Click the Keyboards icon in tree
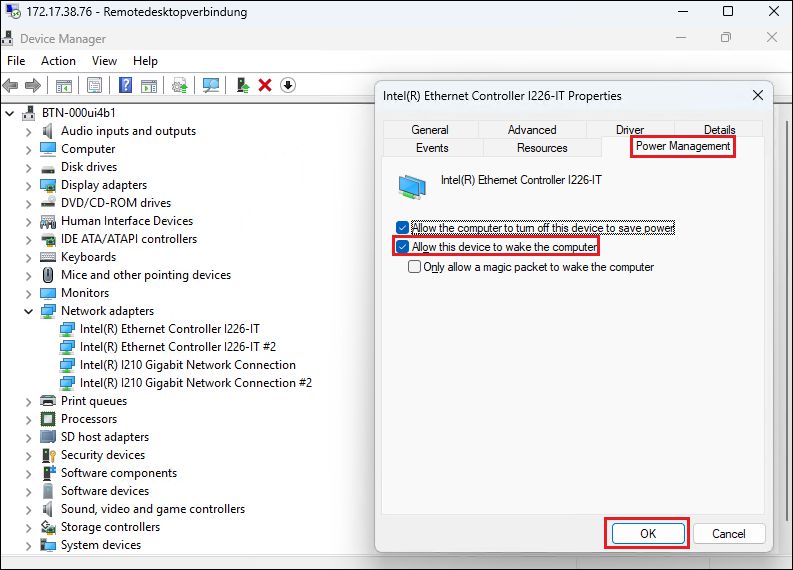 click(48, 257)
